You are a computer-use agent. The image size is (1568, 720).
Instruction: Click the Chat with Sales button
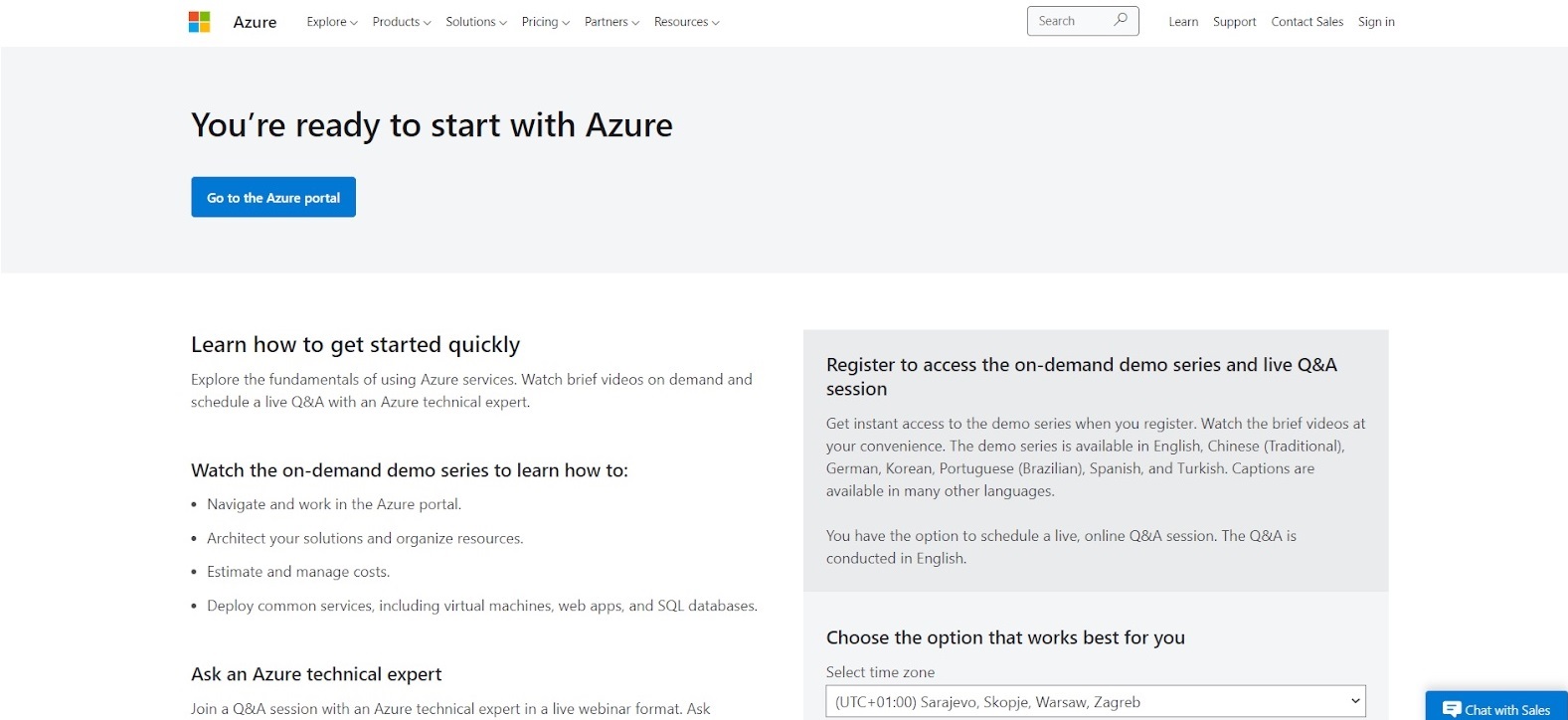coord(1505,709)
